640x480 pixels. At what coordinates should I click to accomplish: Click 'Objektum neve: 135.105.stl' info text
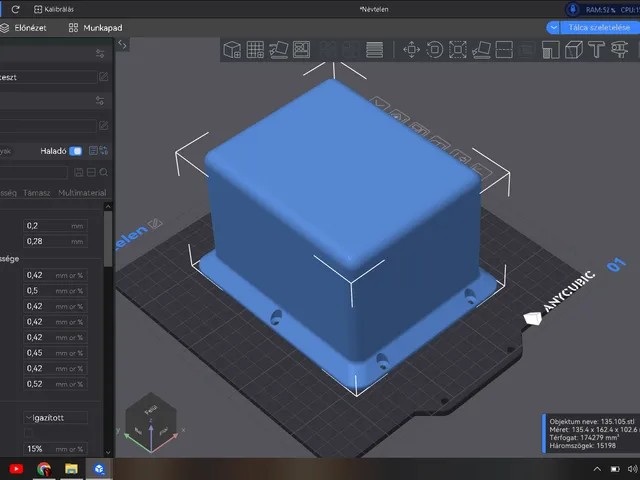point(591,422)
